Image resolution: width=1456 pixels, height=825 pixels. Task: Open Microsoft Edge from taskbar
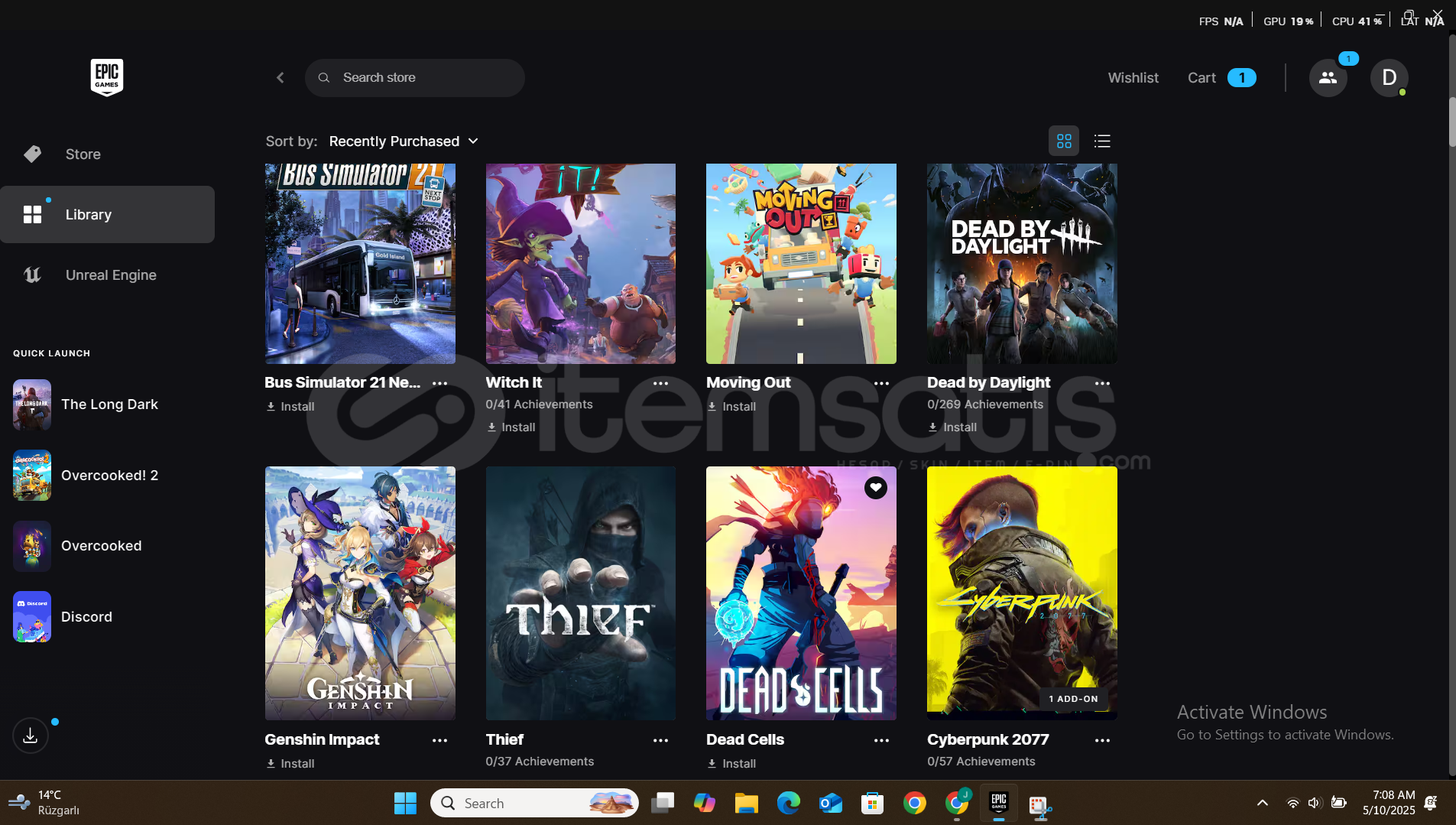(x=789, y=804)
